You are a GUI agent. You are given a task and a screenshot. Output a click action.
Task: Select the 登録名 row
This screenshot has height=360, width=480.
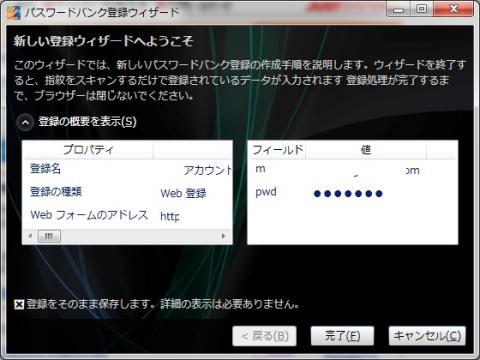pos(127,169)
